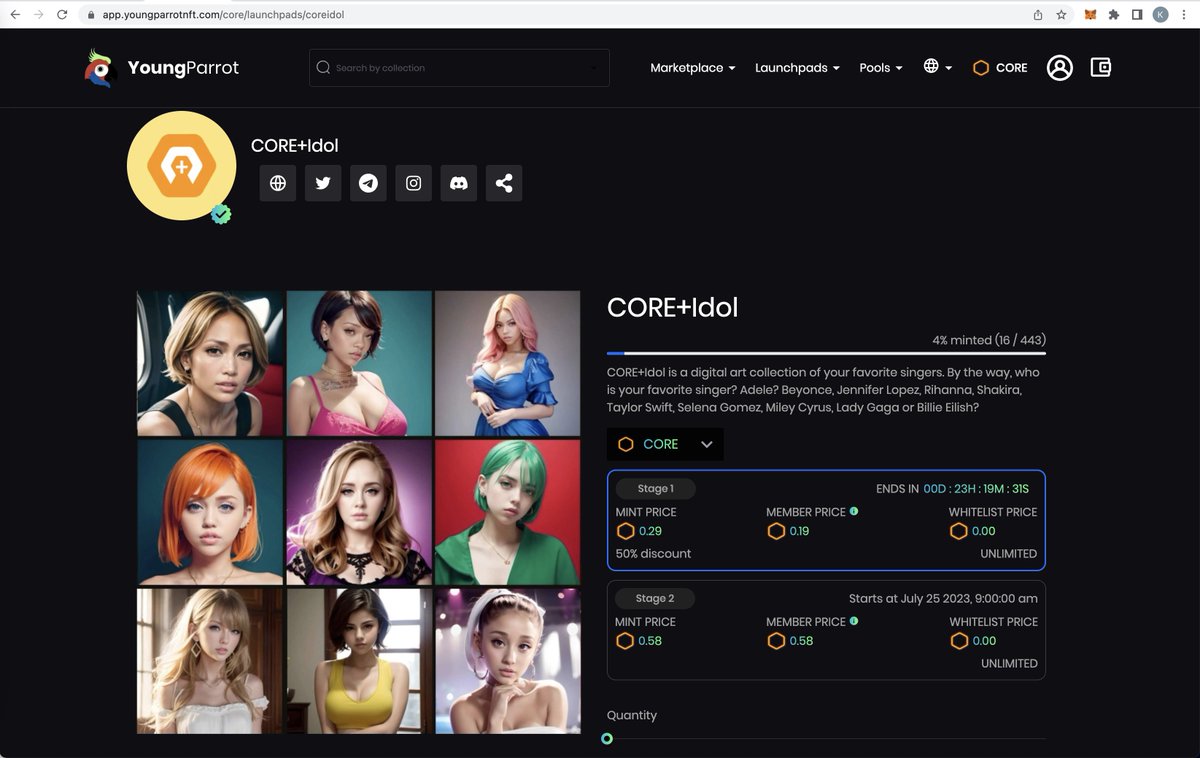Bookmark this page with the star
1200x758 pixels.
(1061, 15)
